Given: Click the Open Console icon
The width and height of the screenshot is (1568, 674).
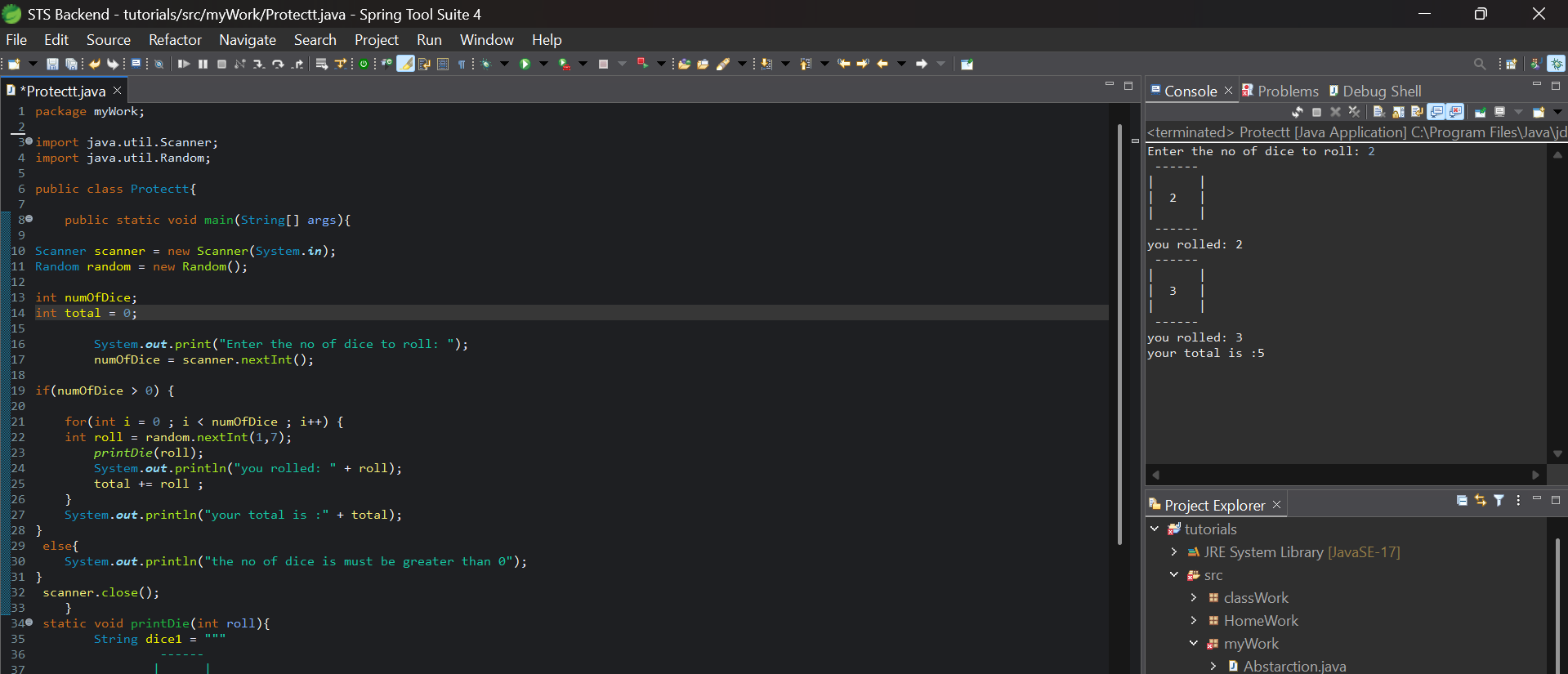Looking at the screenshot, I should [x=1539, y=112].
